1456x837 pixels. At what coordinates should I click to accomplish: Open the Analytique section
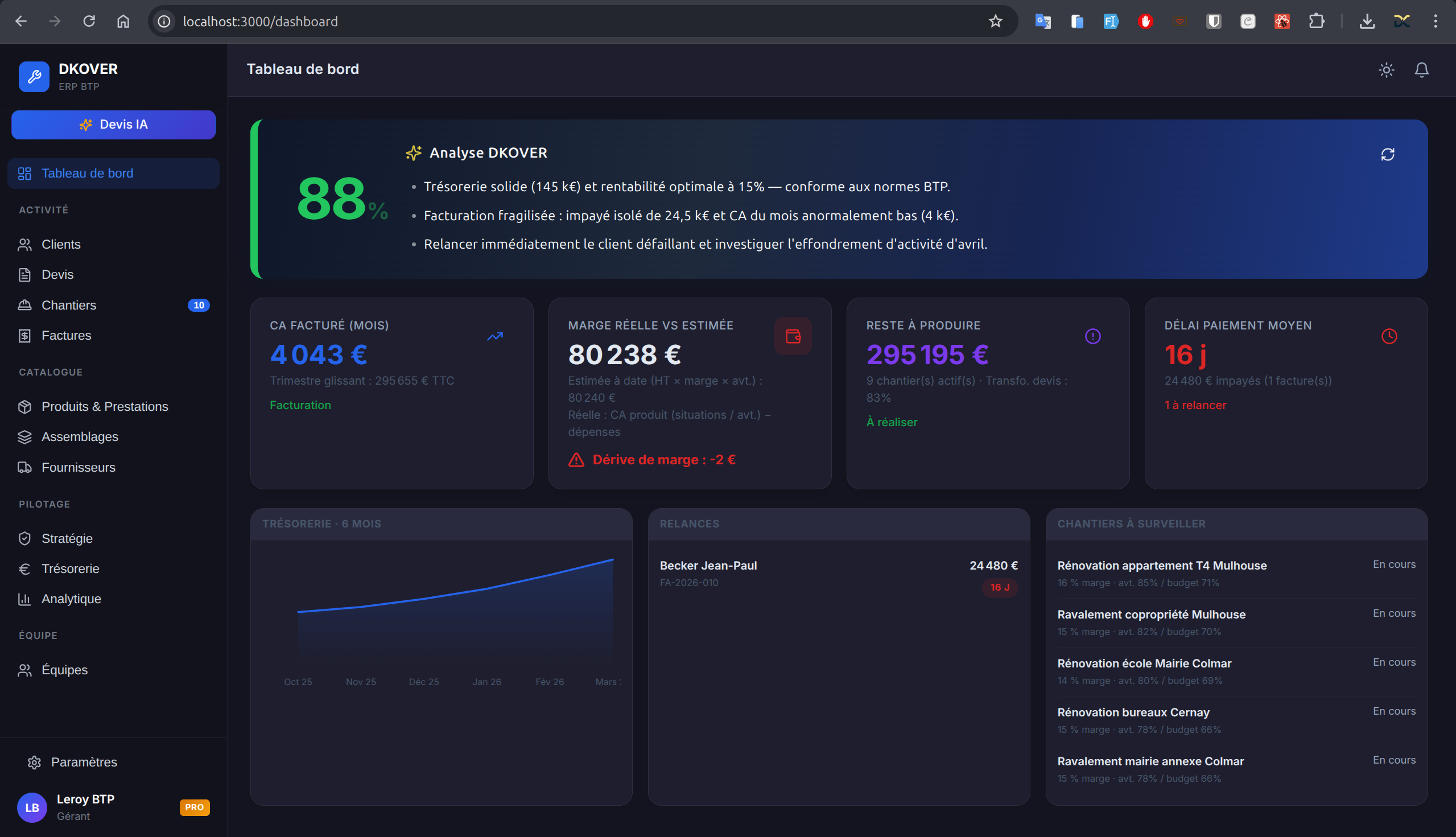(71, 599)
